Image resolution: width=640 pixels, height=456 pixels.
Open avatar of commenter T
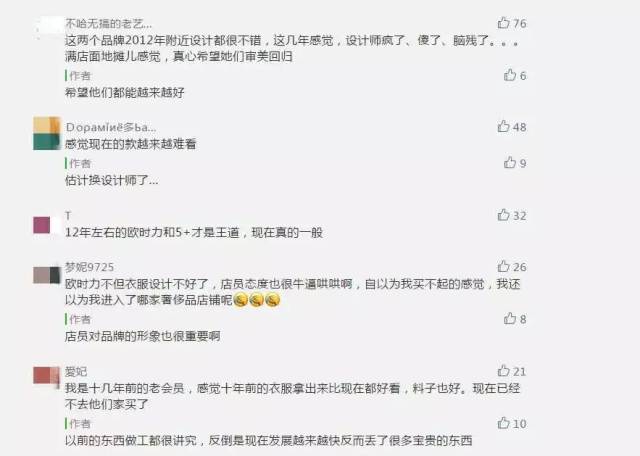pyautogui.click(x=47, y=225)
